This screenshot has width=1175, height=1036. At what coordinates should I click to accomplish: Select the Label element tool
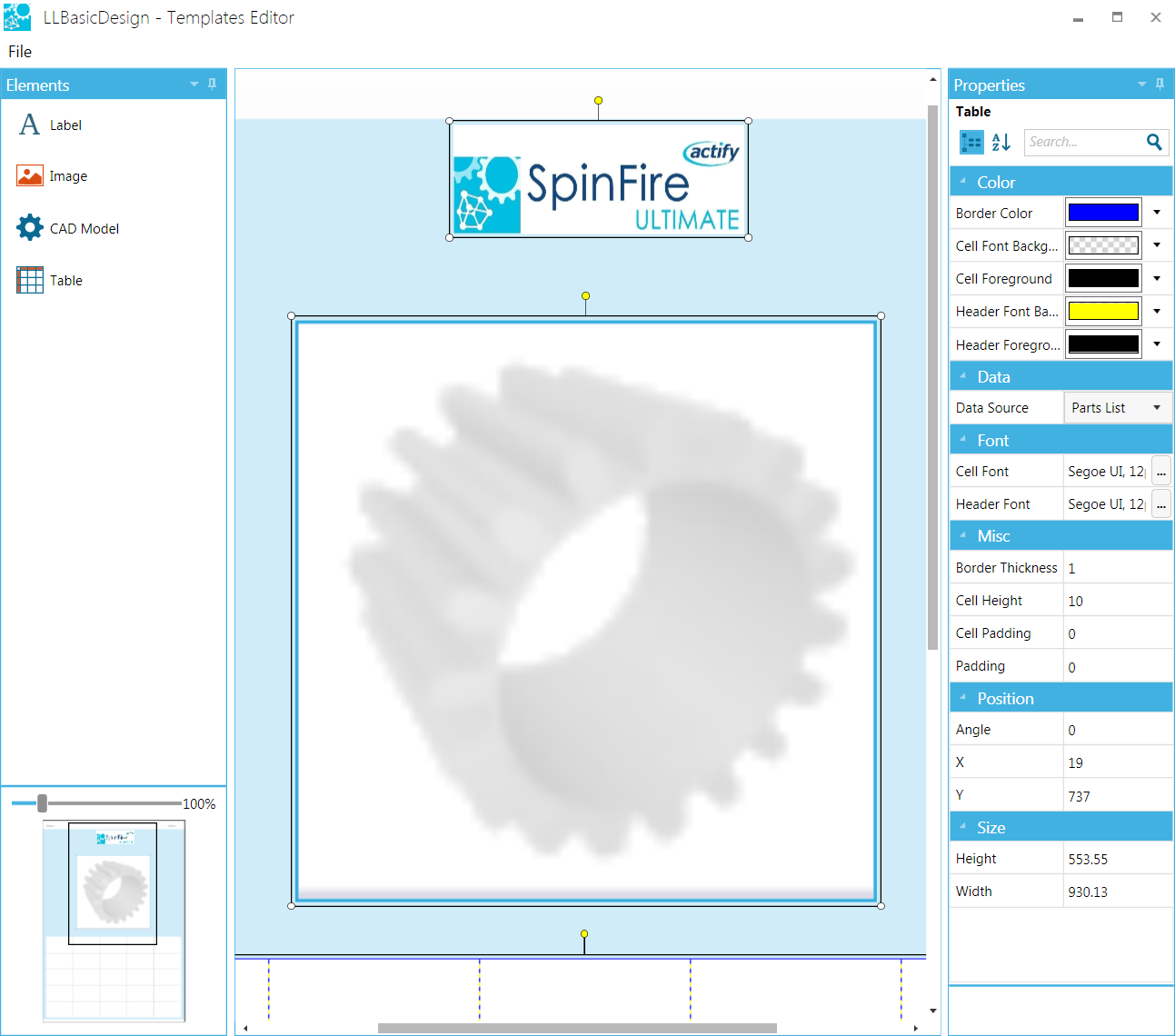(x=51, y=125)
